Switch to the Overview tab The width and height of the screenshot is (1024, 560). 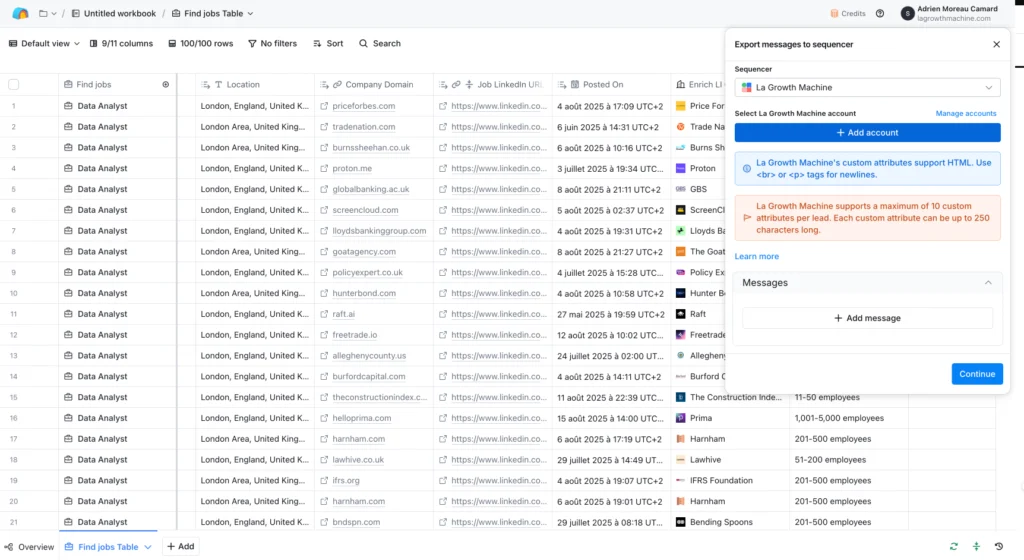29,547
